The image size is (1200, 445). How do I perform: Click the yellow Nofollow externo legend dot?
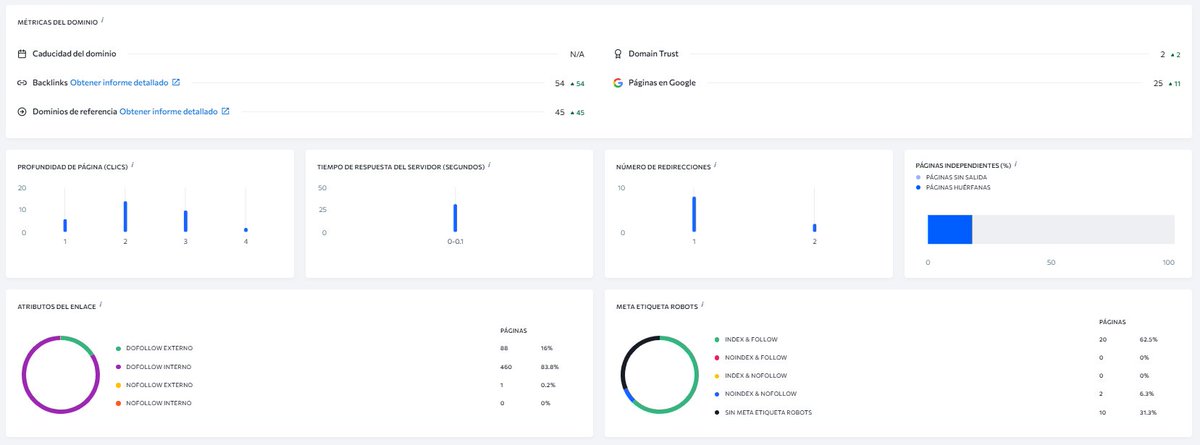(119, 385)
